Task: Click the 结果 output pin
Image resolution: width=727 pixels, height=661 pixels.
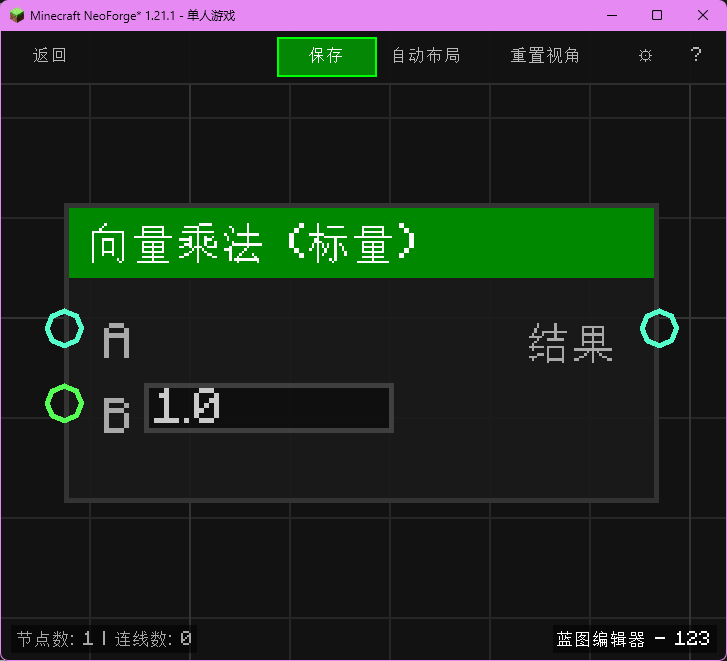Action: point(659,328)
